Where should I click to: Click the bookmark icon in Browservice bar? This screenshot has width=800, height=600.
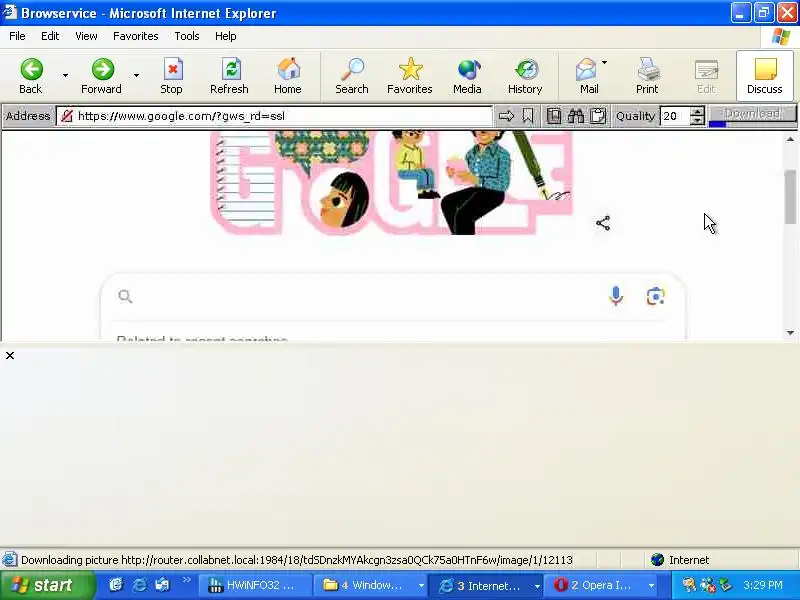click(528, 116)
